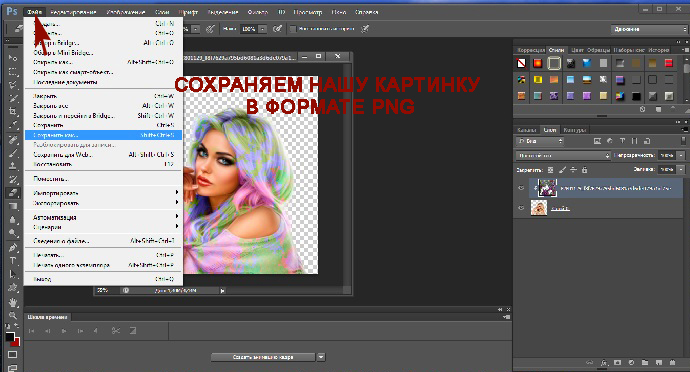The height and width of the screenshot is (372, 690).
Task: Click the no-style white swatch with red slash
Action: [x=521, y=64]
